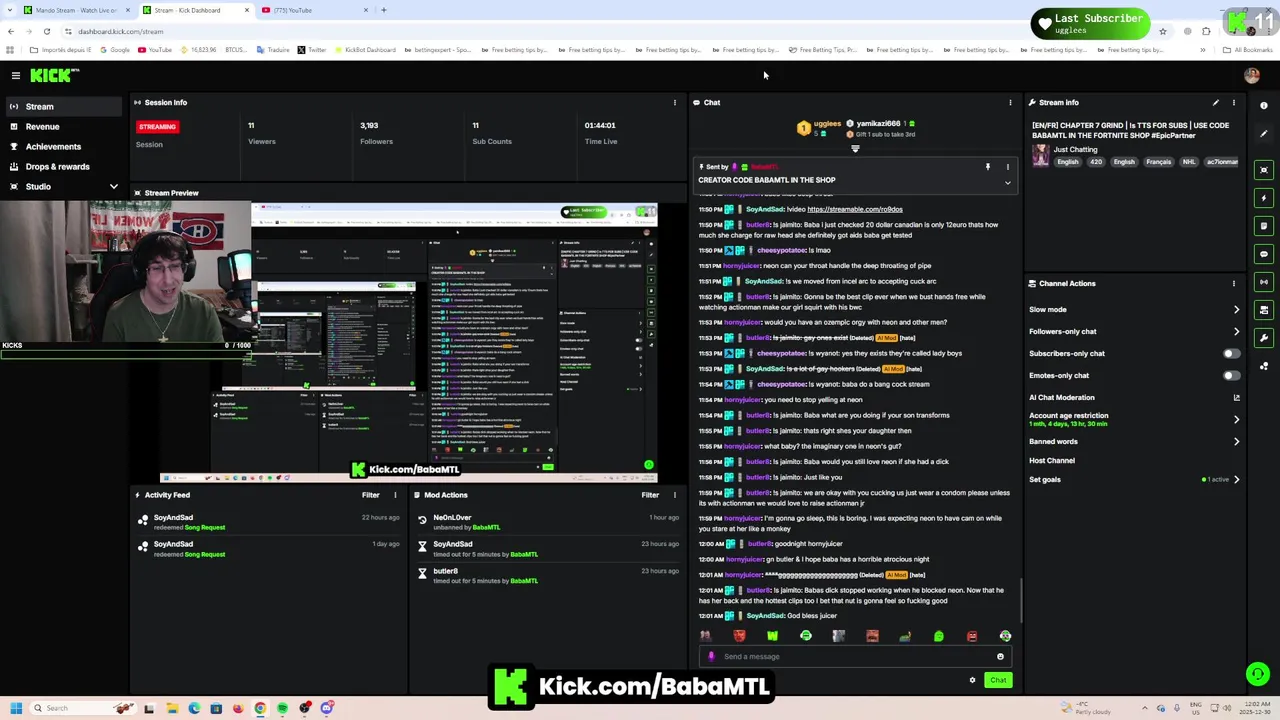Click info icon in right sidebar
This screenshot has width=1280, height=720.
point(1264,105)
